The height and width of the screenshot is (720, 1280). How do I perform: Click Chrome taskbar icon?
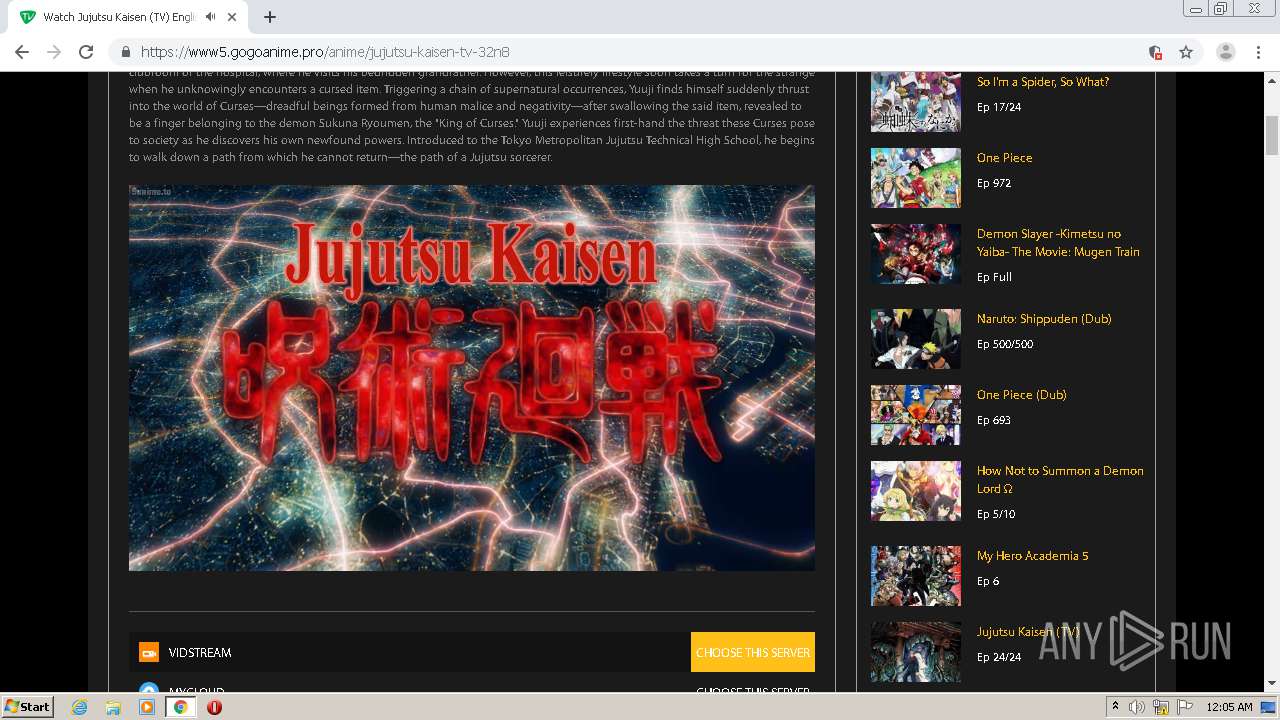[180, 707]
